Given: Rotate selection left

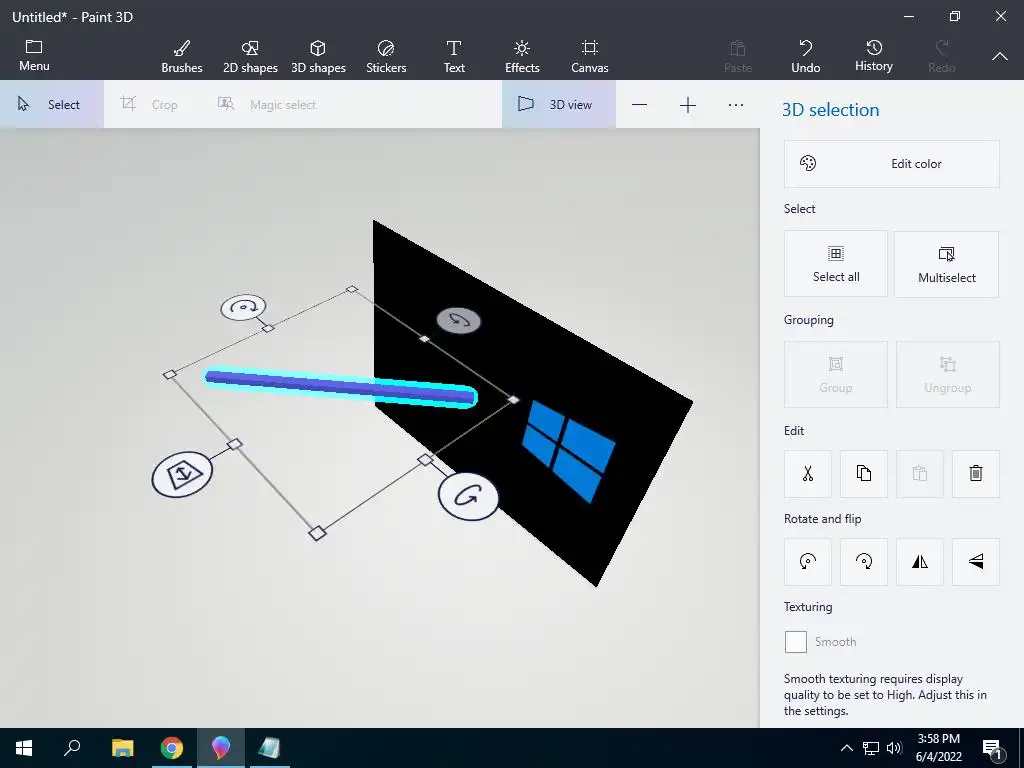Looking at the screenshot, I should coord(808,562).
